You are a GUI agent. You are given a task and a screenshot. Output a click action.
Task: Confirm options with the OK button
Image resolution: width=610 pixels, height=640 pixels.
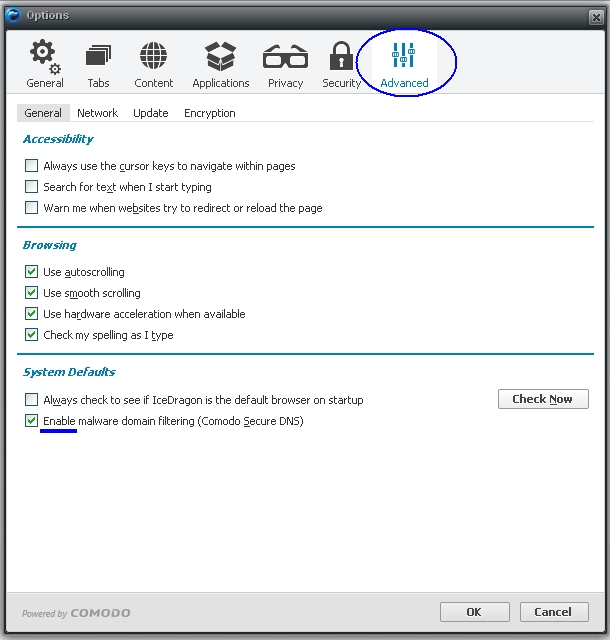pyautogui.click(x=474, y=612)
